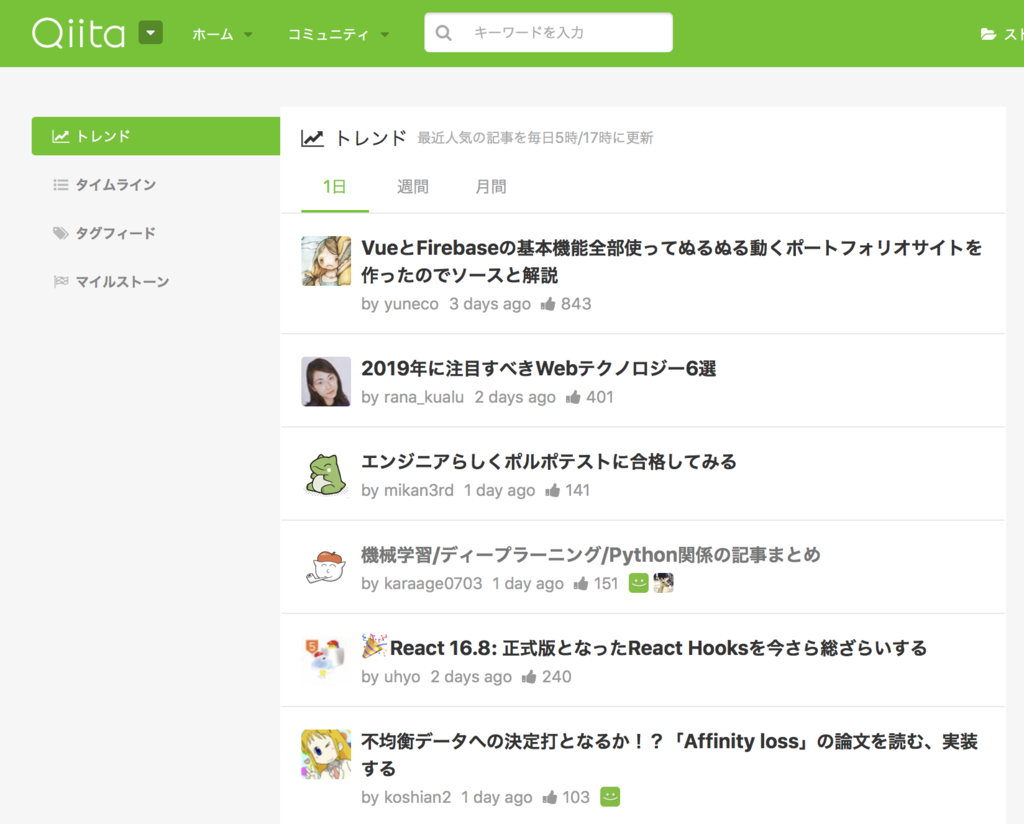Switch to the 週間 tab

click(412, 187)
